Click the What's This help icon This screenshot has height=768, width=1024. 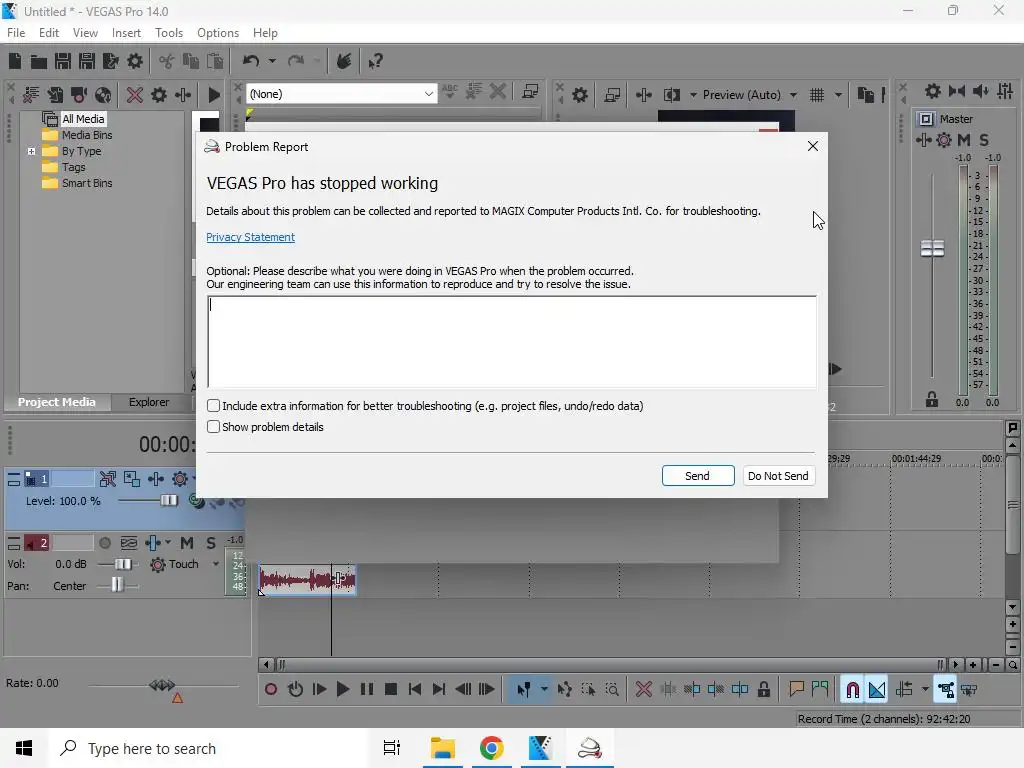tap(375, 61)
